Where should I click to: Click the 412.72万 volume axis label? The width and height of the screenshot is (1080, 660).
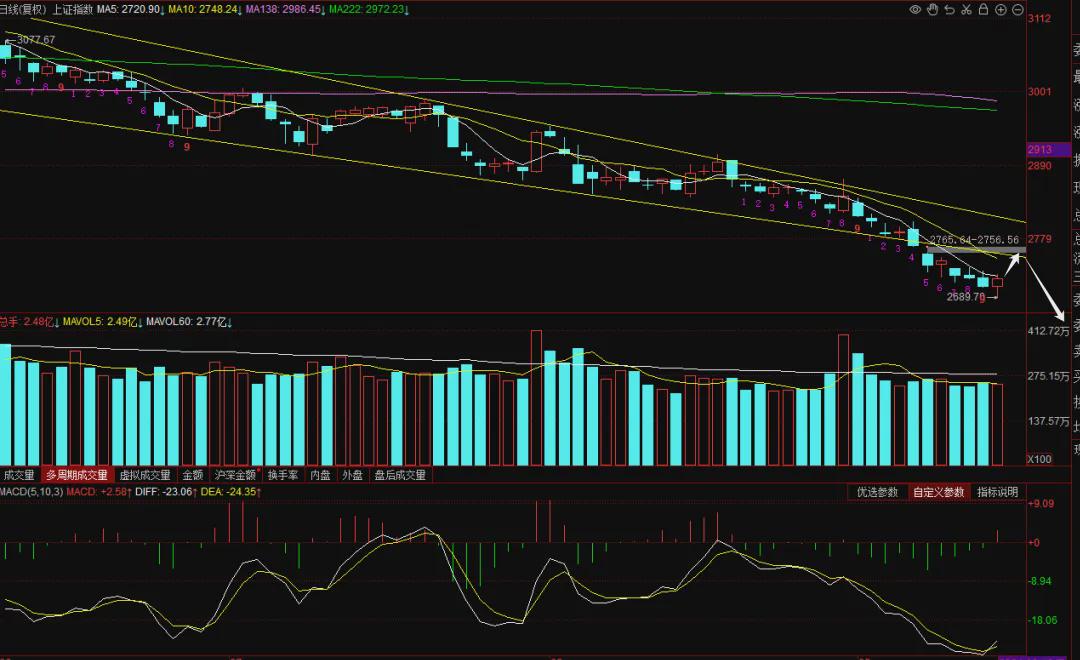point(1048,331)
